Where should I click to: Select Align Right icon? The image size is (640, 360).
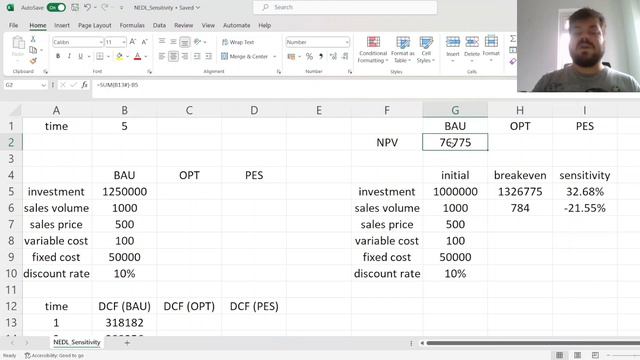(x=185, y=56)
